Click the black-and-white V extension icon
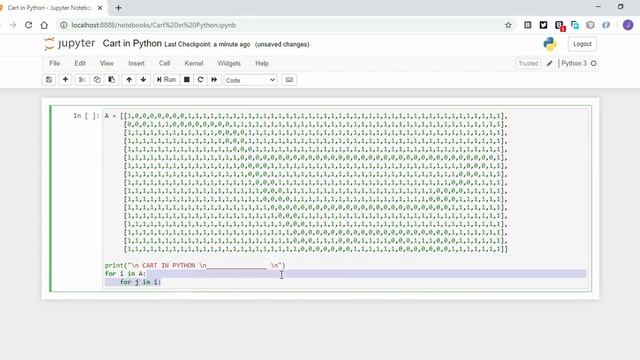Image resolution: width=640 pixels, height=360 pixels. coord(543,25)
